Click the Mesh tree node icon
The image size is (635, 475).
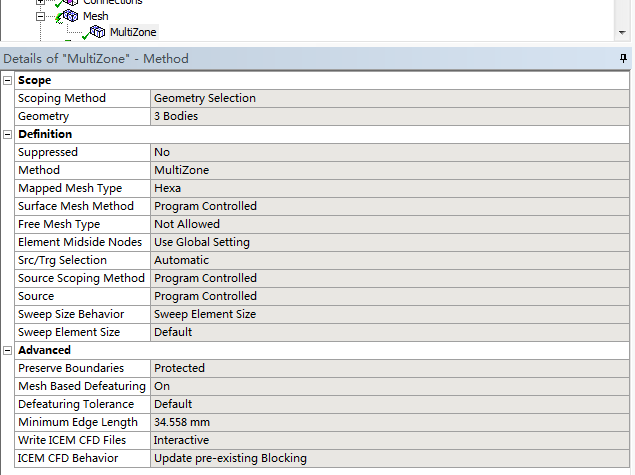(x=71, y=16)
